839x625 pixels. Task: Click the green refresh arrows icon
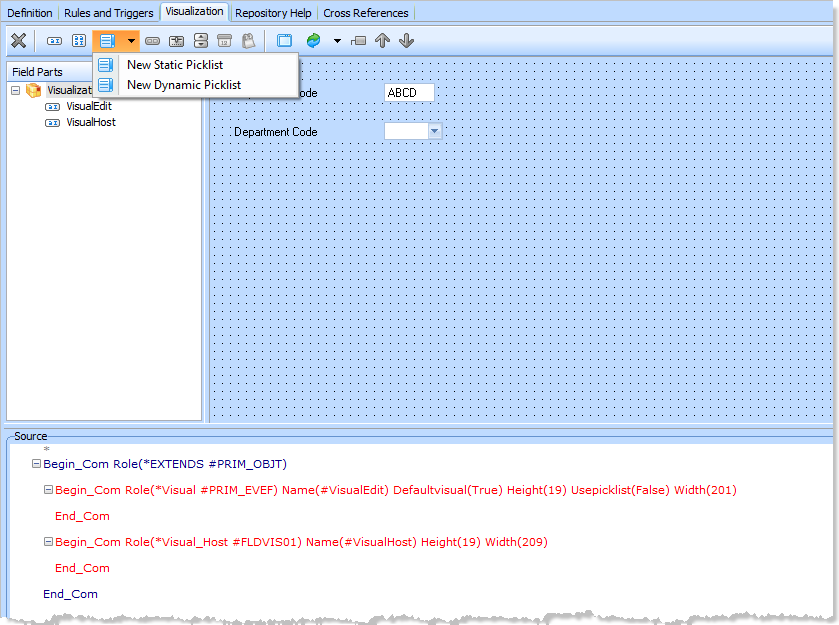coord(313,41)
